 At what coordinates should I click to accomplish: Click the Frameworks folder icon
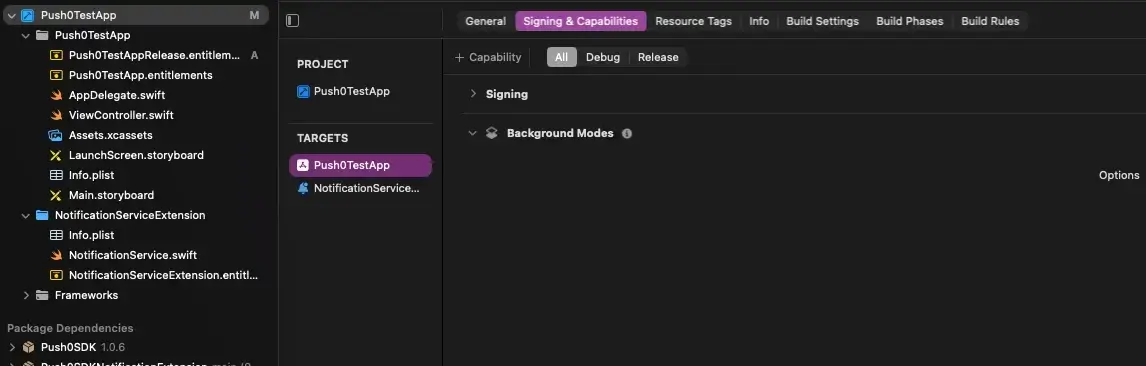coord(42,295)
